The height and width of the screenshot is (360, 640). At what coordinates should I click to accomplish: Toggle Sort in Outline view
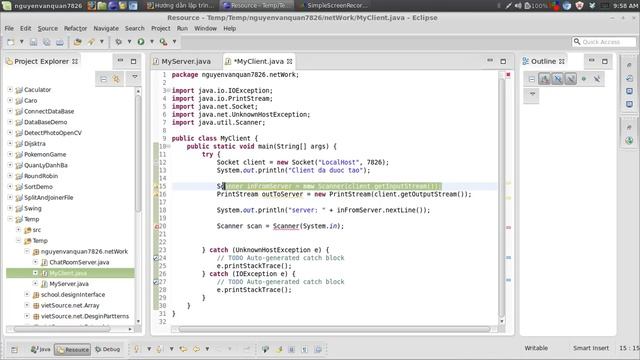[x=544, y=79]
